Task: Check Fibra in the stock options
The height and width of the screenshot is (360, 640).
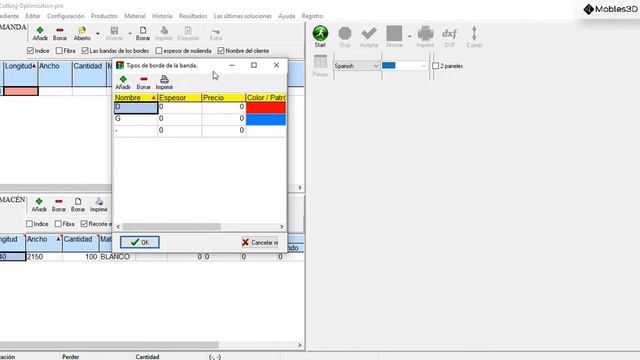Action: (x=58, y=224)
